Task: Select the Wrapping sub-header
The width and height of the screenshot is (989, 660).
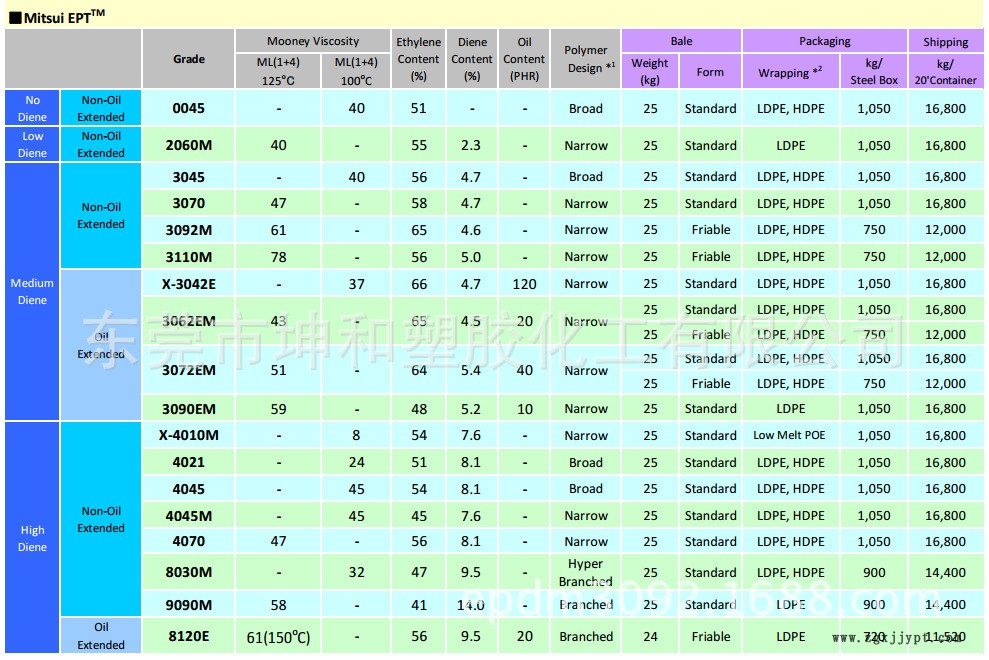Action: 789,72
